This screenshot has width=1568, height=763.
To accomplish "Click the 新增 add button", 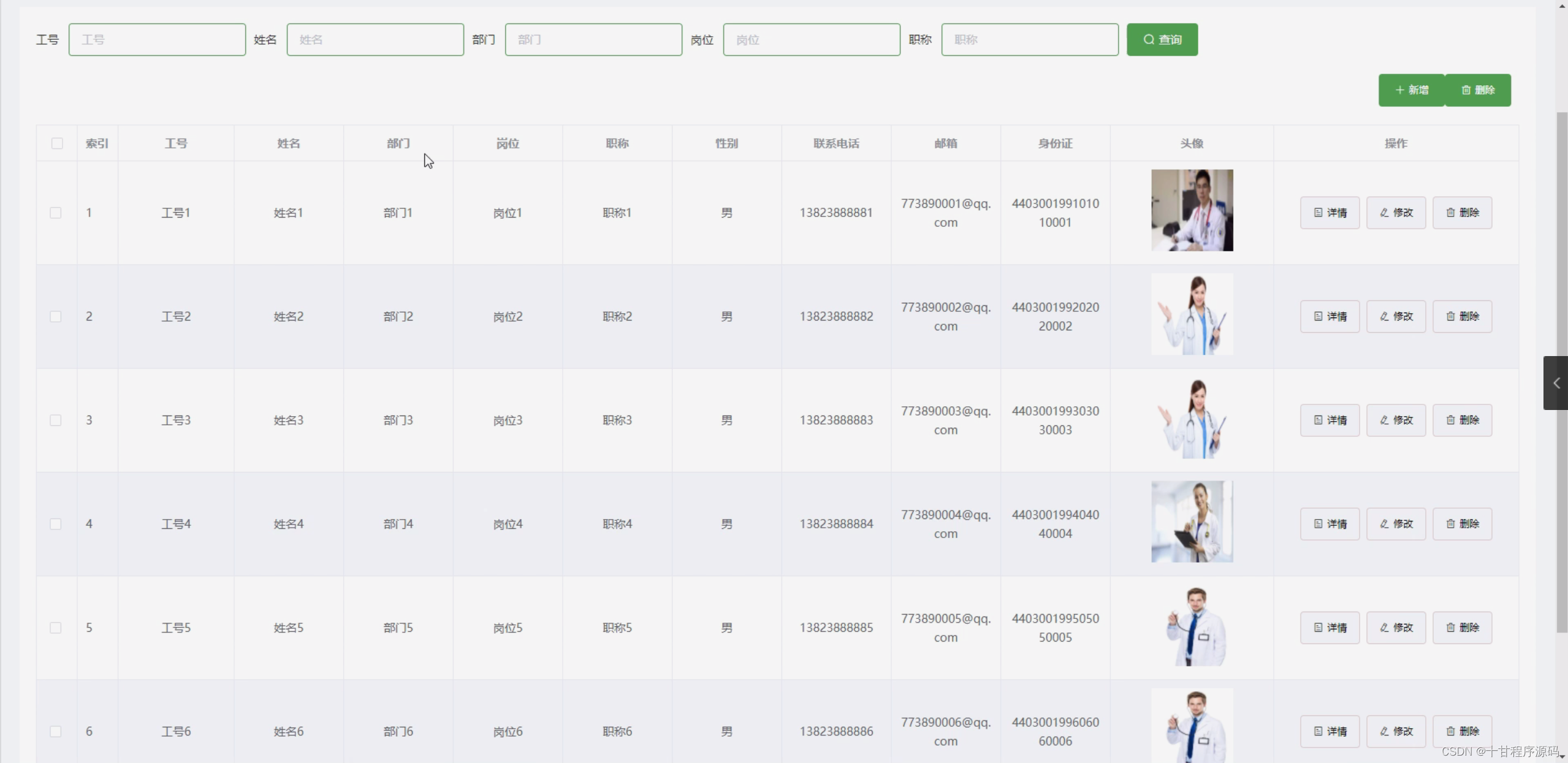I will click(x=1412, y=90).
